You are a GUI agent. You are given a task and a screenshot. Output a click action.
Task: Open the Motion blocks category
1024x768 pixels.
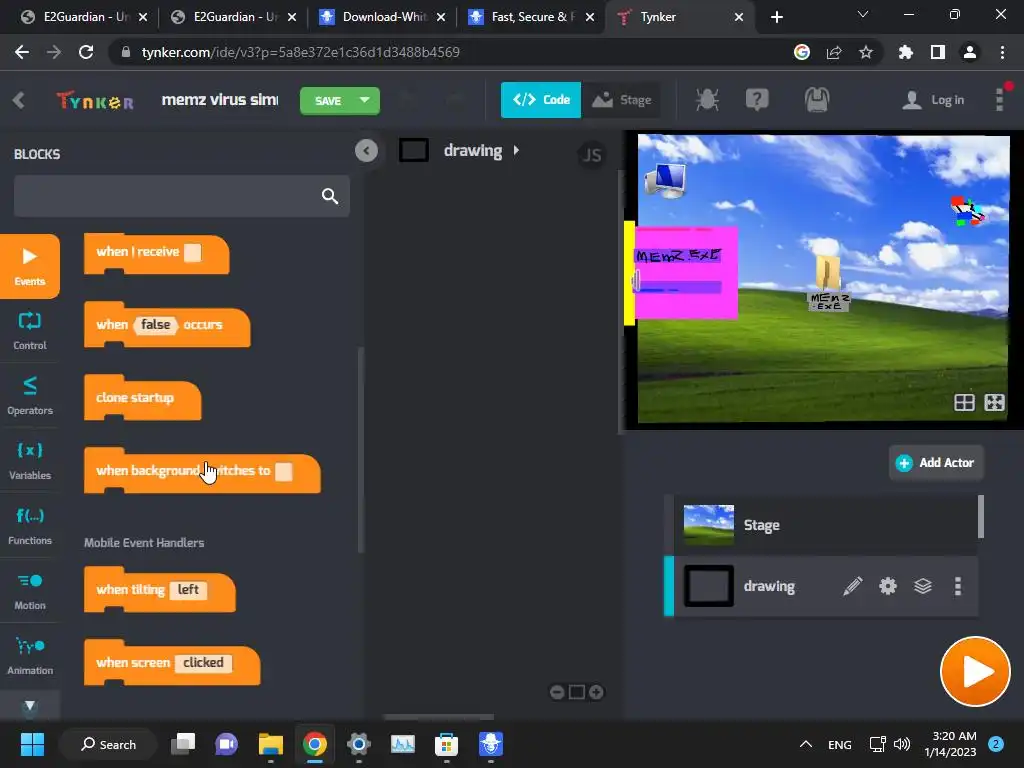tap(29, 591)
